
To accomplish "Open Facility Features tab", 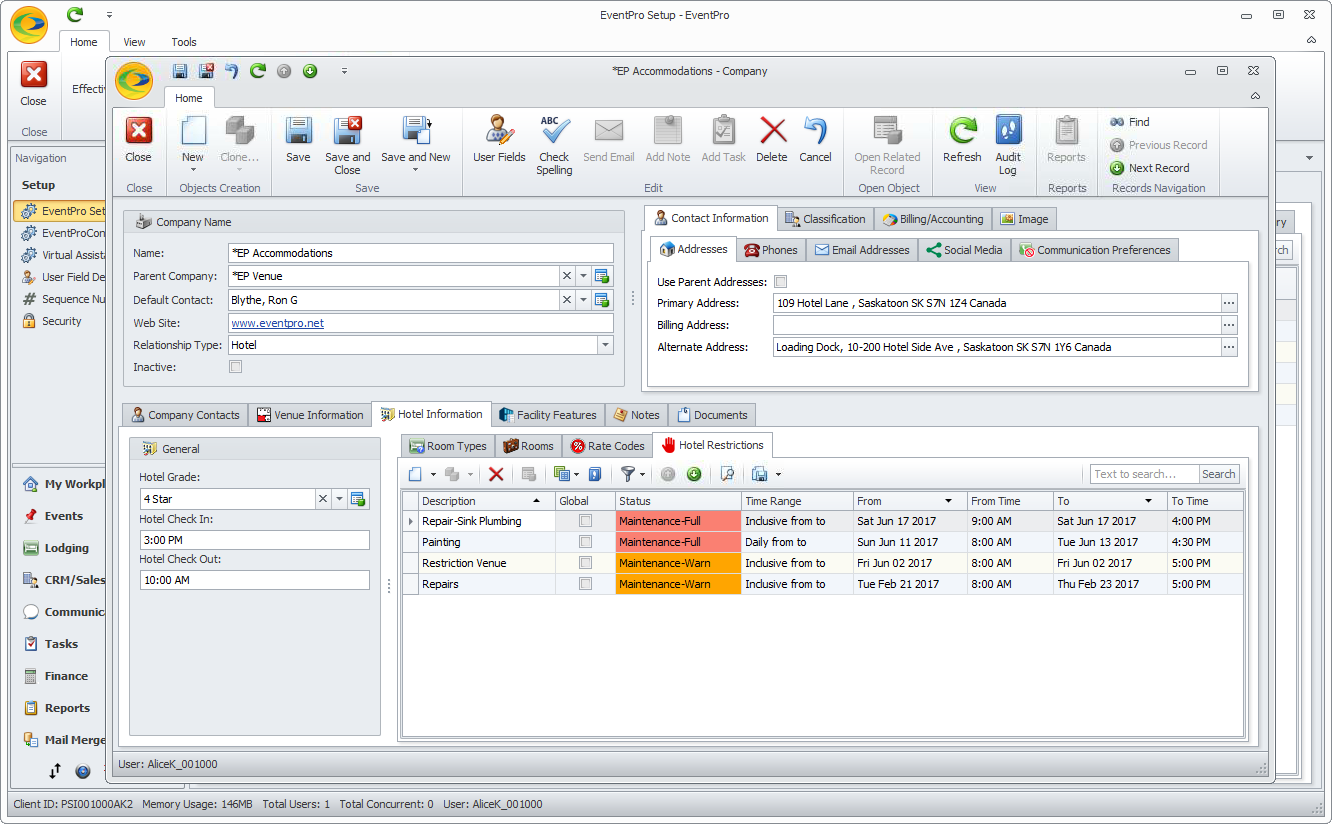I will tap(548, 415).
